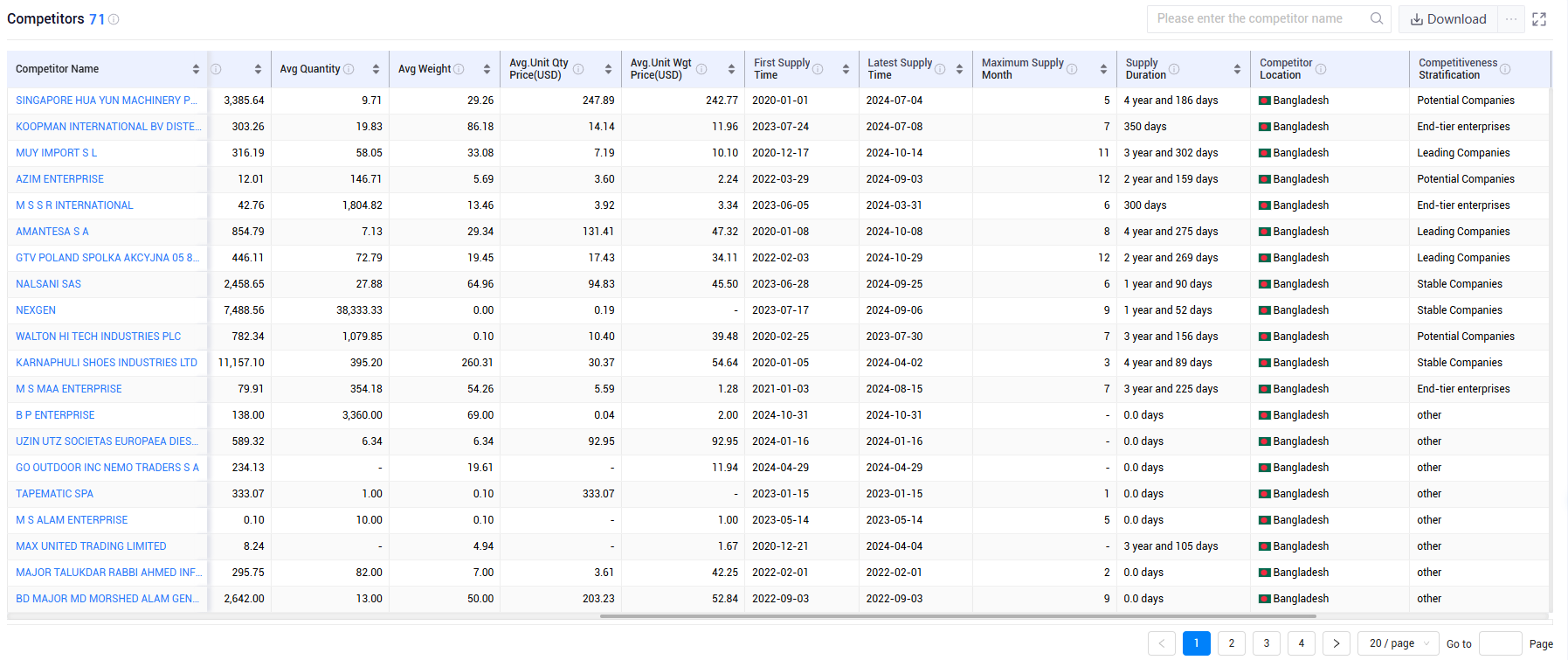Open M S MAA ENTERPRISE link
Image resolution: width=1568 pixels, height=660 pixels.
(x=69, y=389)
